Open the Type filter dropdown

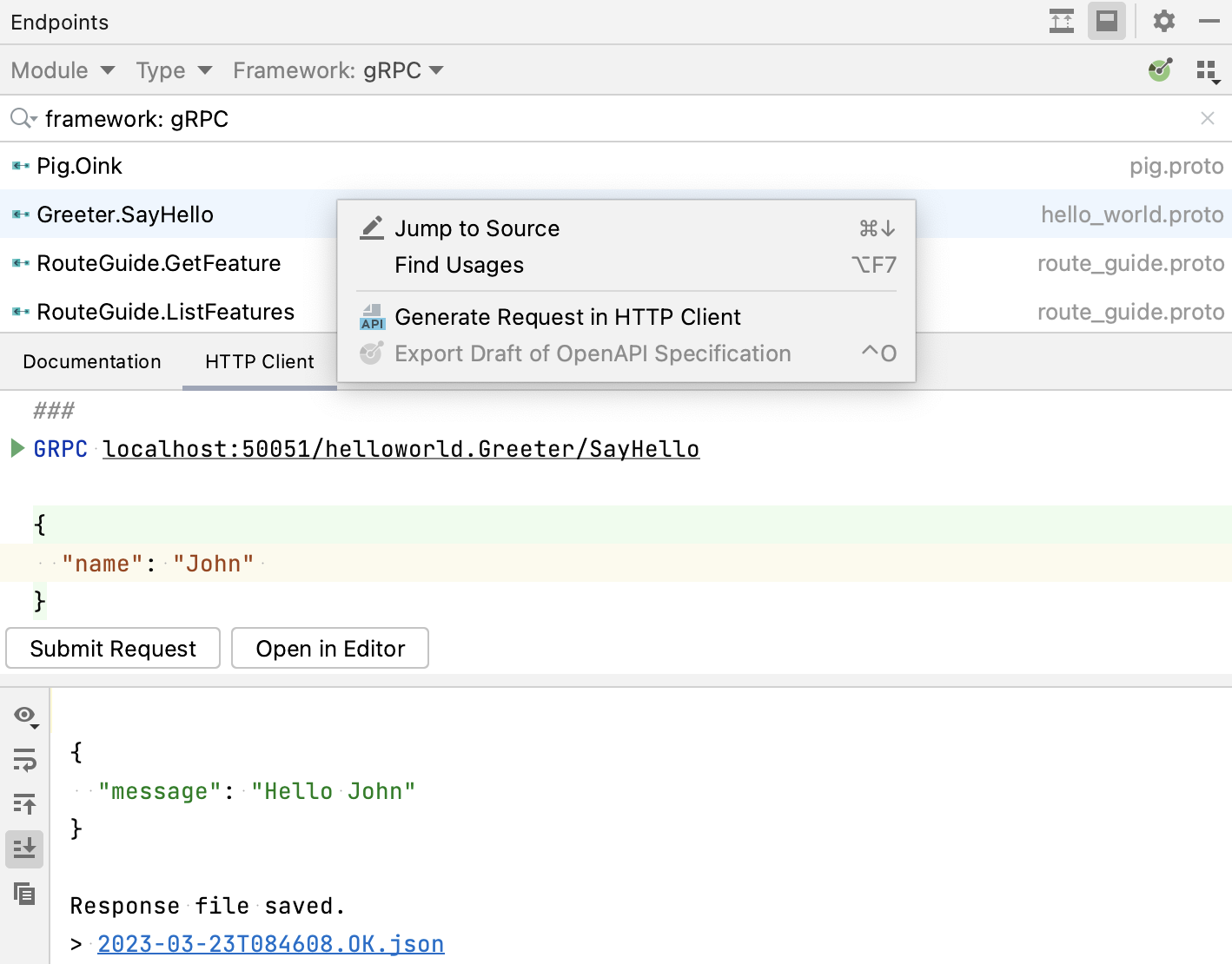[173, 70]
